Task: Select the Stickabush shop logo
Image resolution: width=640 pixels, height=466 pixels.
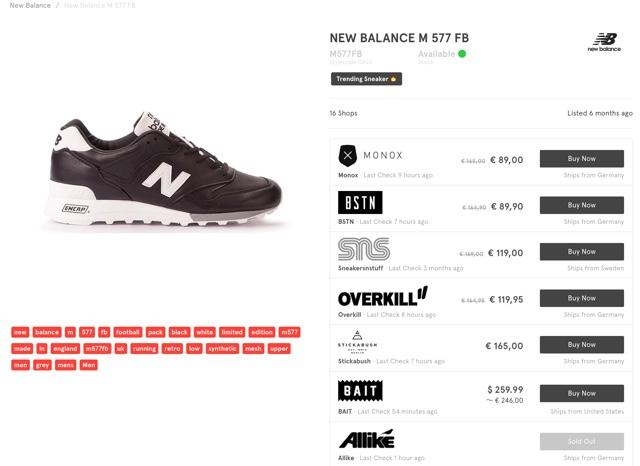Action: tap(357, 342)
